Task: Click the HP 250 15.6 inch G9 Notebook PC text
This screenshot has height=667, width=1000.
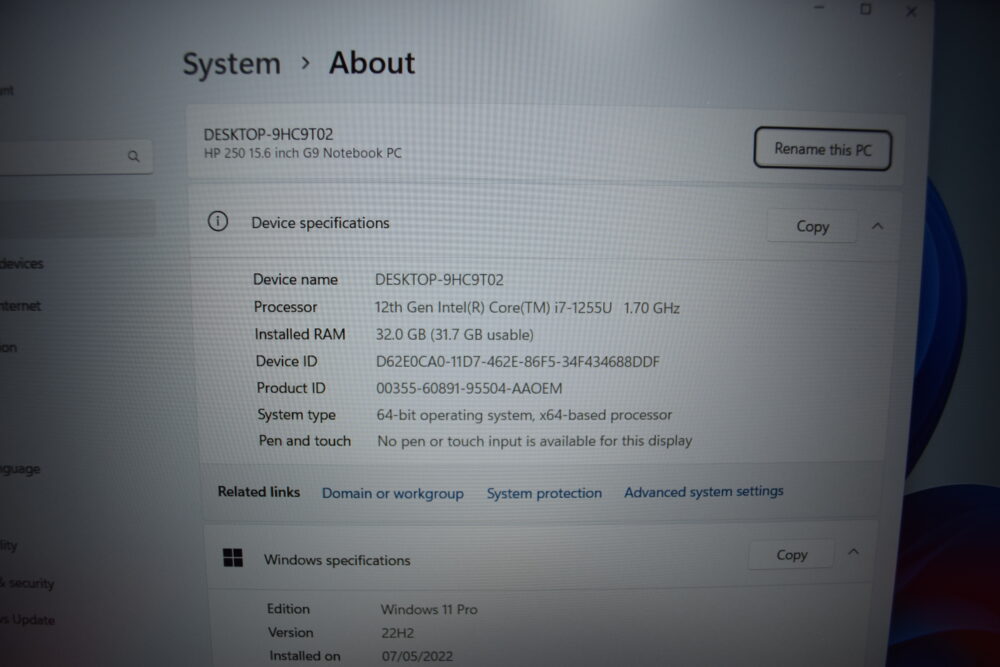Action: coord(303,154)
